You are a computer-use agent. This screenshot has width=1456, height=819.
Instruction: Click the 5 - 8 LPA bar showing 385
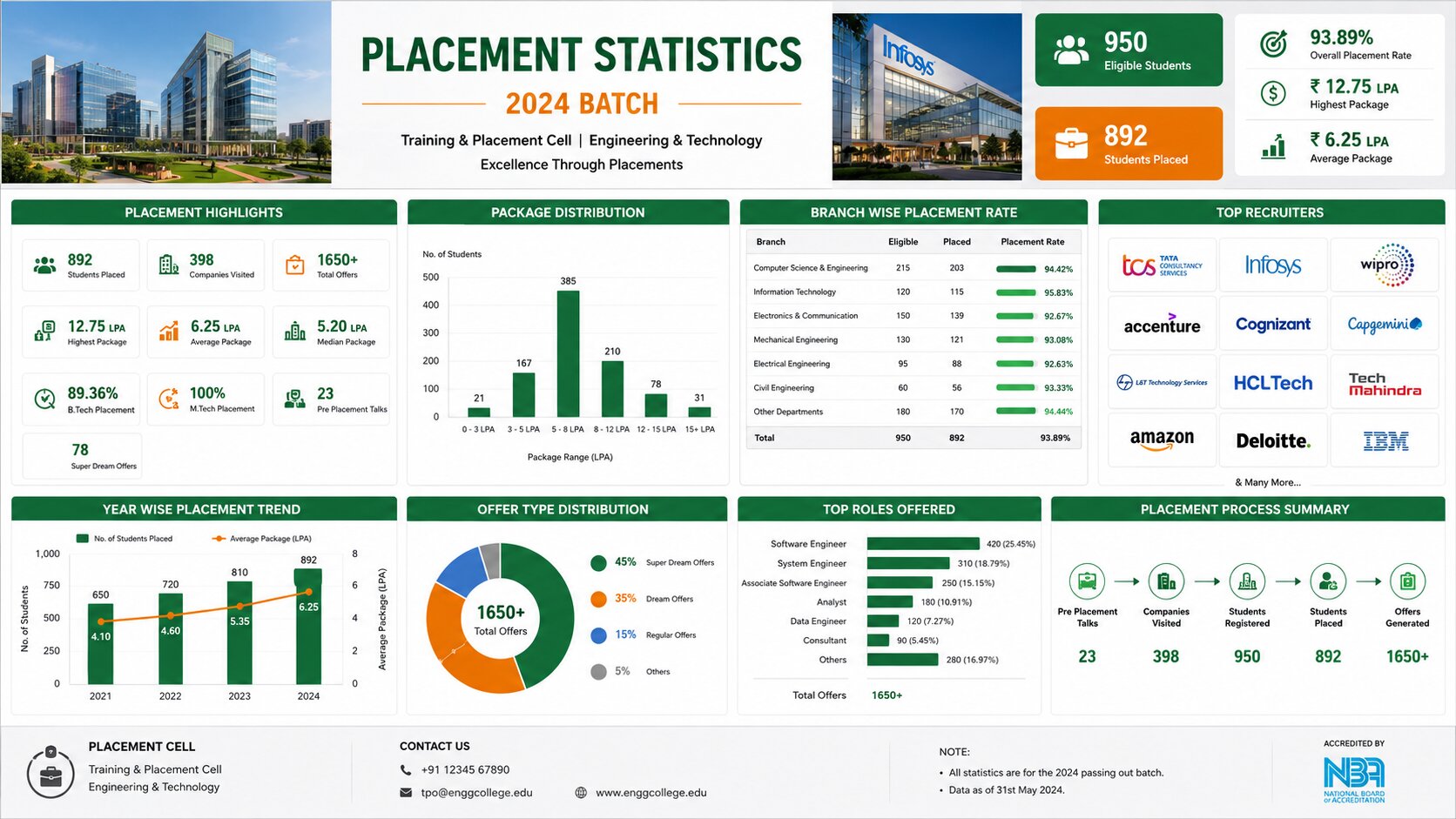(x=568, y=354)
